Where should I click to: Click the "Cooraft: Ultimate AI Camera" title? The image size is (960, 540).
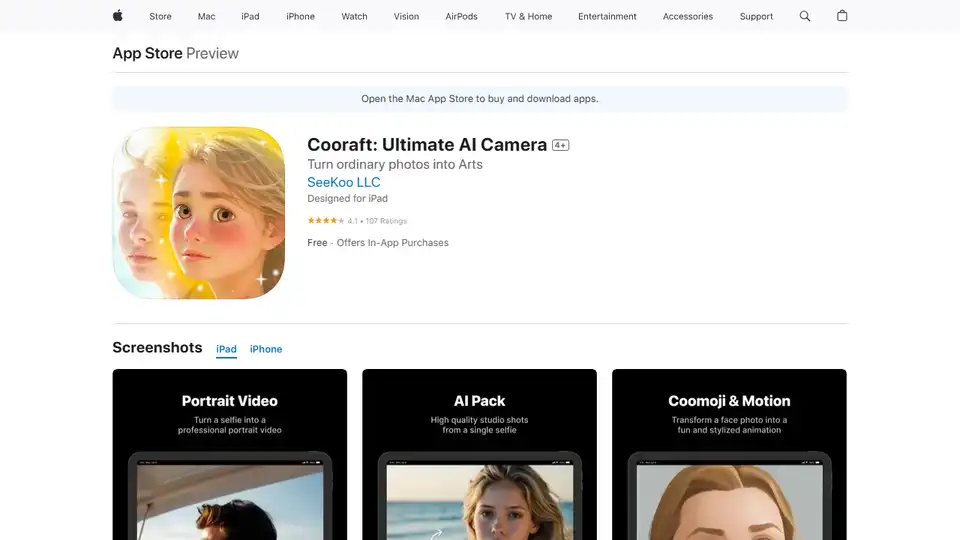click(427, 144)
